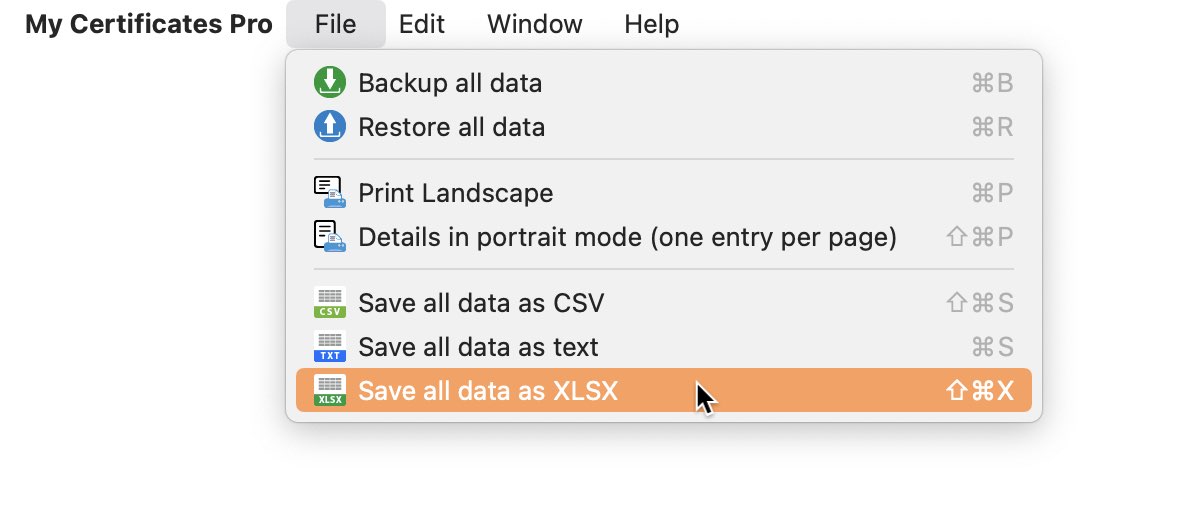Screen dimensions: 1200x515
Task: Click the blue upload icon for Restore
Action: [329, 126]
